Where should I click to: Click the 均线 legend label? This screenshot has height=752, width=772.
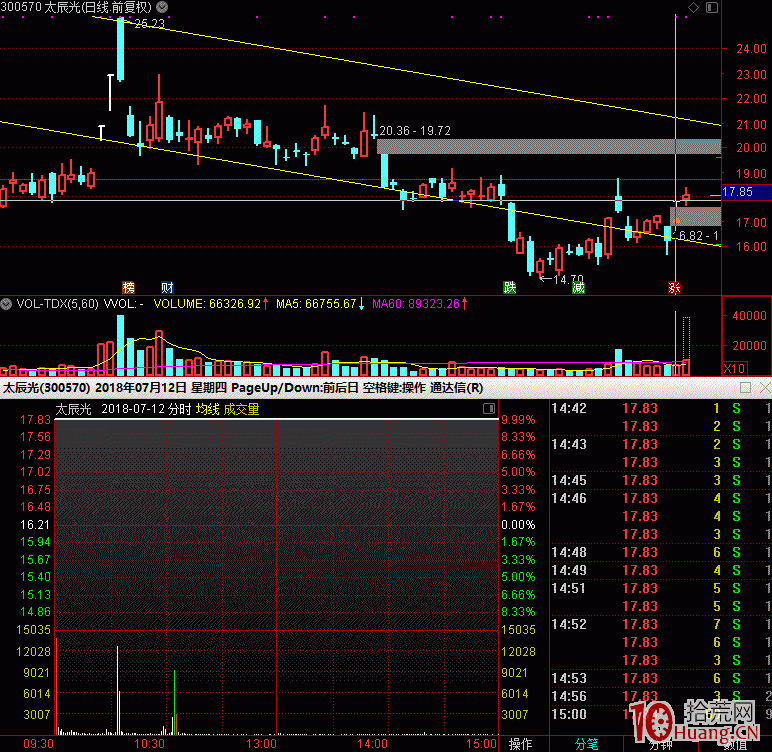208,409
